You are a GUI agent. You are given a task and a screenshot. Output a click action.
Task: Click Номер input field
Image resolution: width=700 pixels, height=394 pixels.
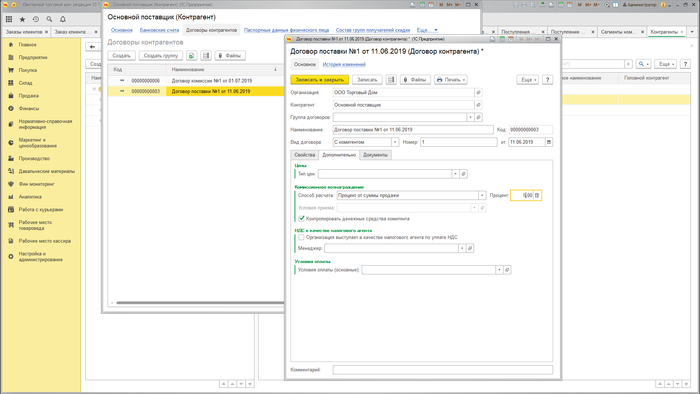click(x=458, y=142)
